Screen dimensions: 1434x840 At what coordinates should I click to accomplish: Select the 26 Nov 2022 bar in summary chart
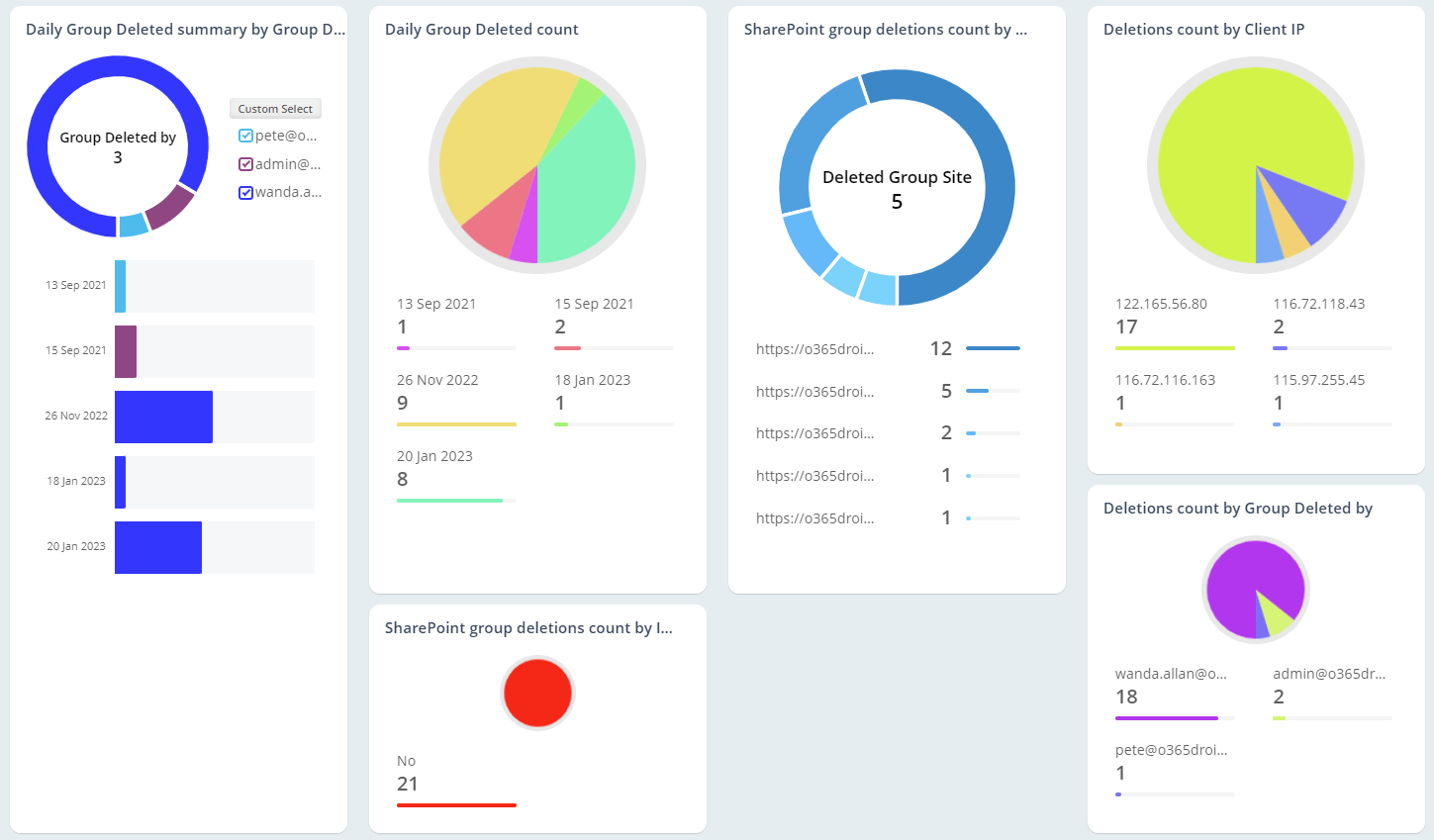point(163,417)
